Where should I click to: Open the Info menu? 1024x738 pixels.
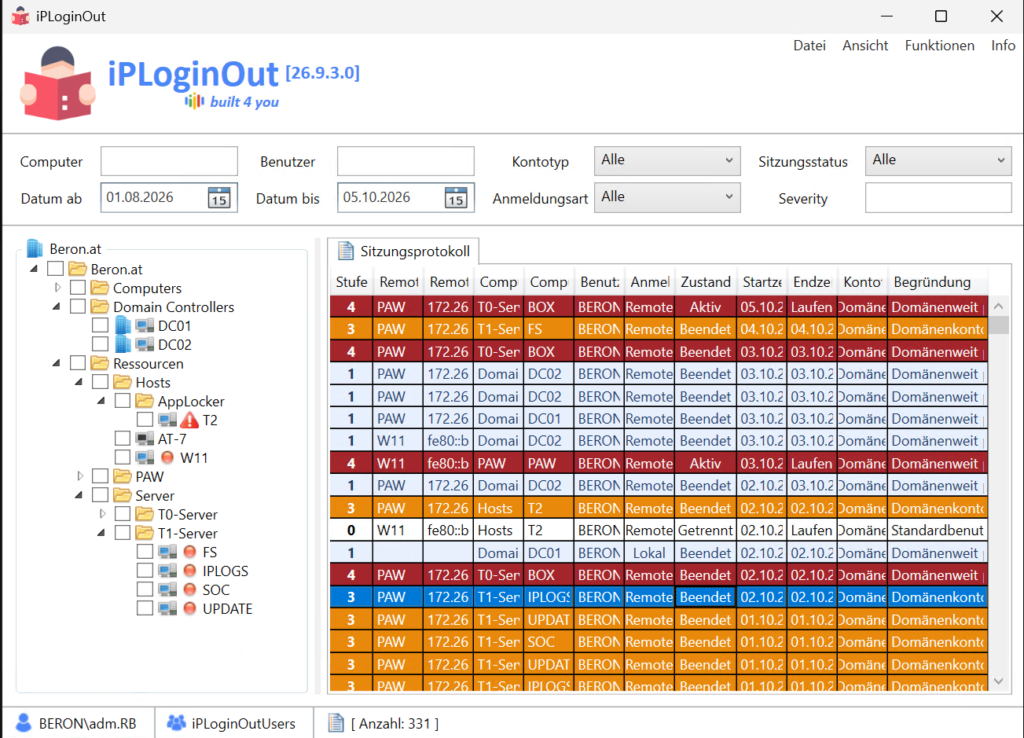pyautogui.click(x=1002, y=46)
